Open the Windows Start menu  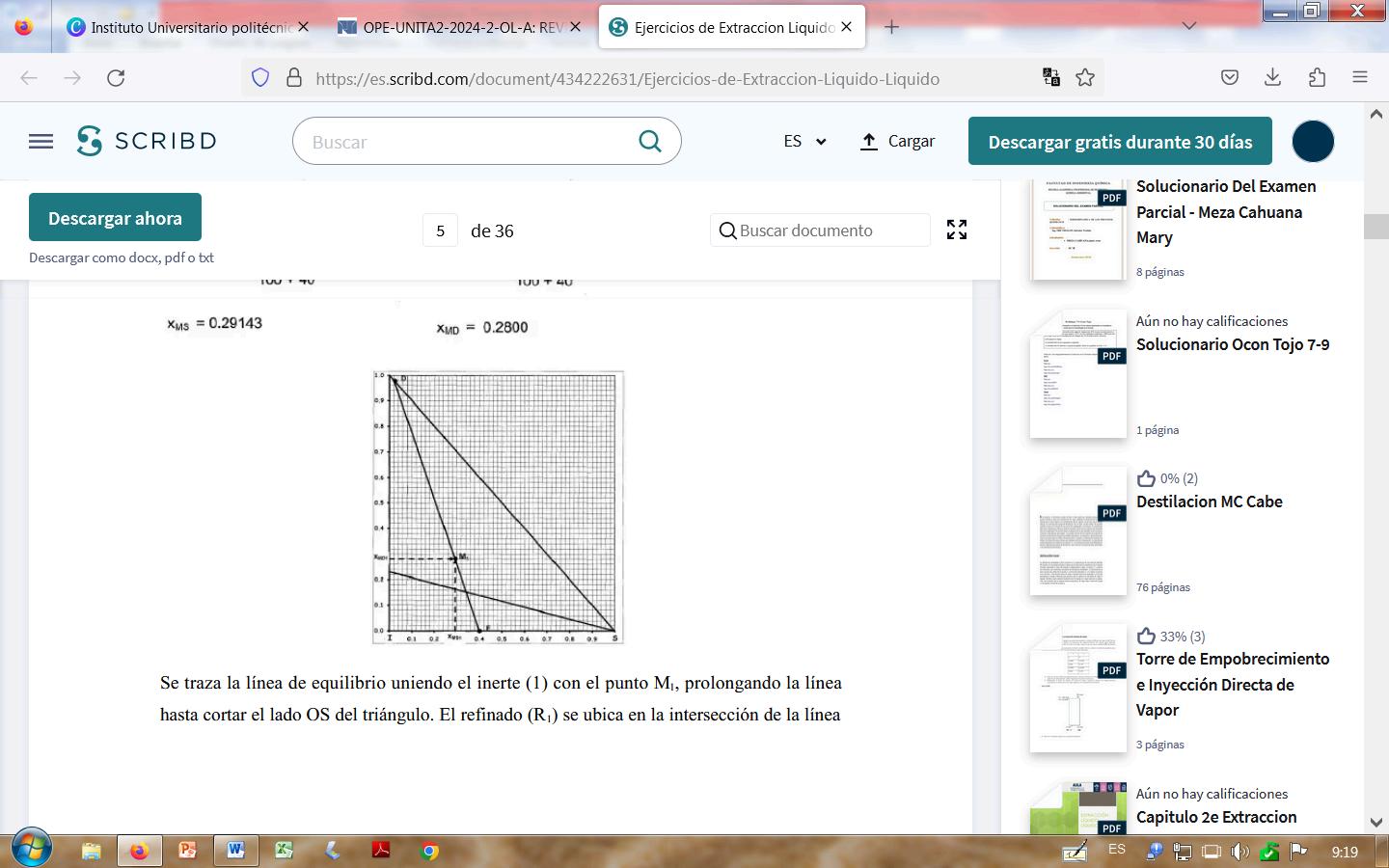pos(31,850)
